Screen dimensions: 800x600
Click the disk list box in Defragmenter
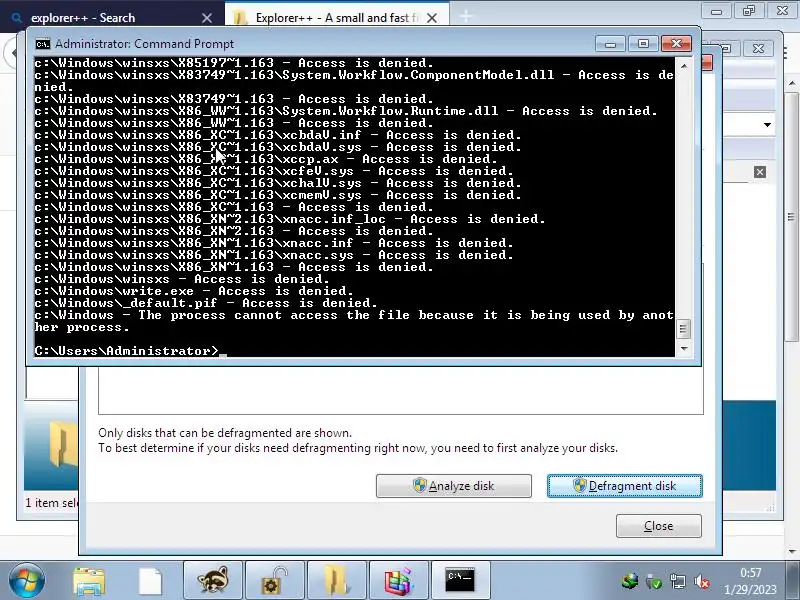click(401, 390)
